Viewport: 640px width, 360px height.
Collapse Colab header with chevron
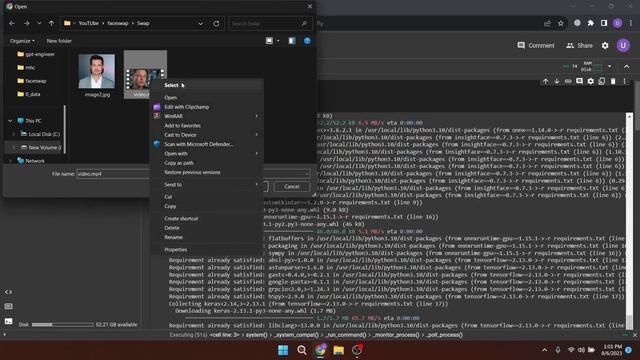[x=627, y=66]
